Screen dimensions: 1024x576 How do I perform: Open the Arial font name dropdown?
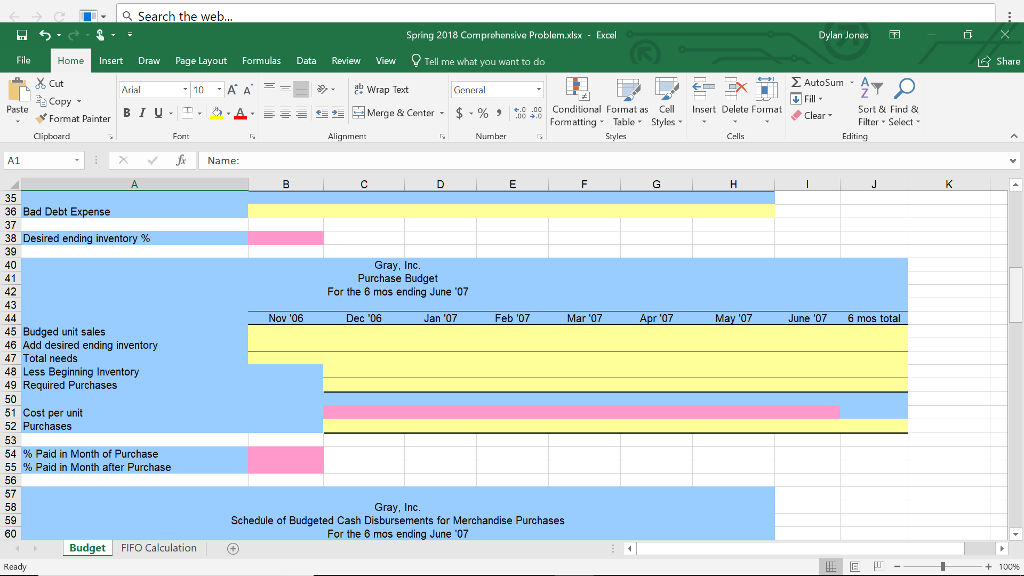(185, 89)
